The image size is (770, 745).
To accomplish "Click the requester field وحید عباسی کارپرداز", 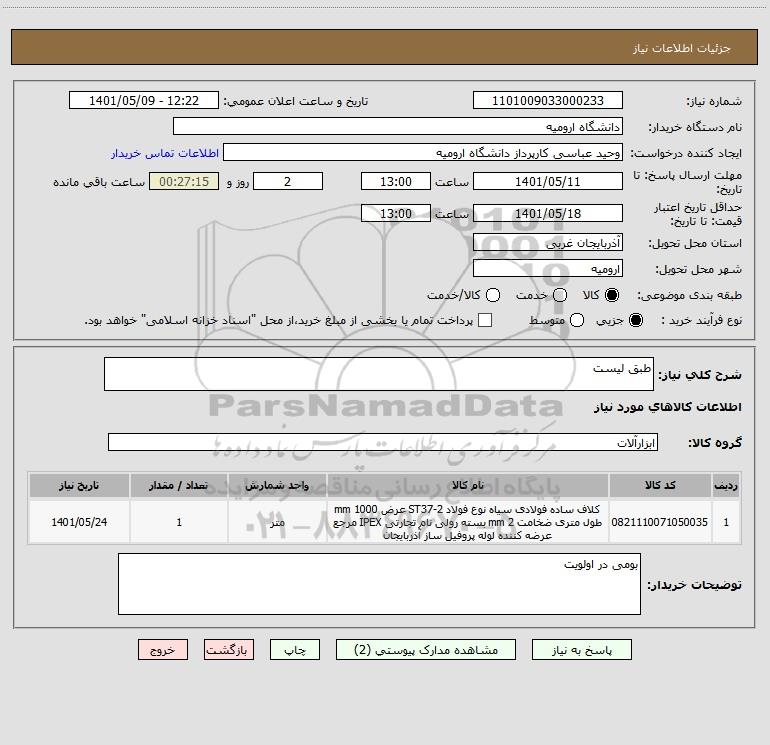I will [423, 152].
